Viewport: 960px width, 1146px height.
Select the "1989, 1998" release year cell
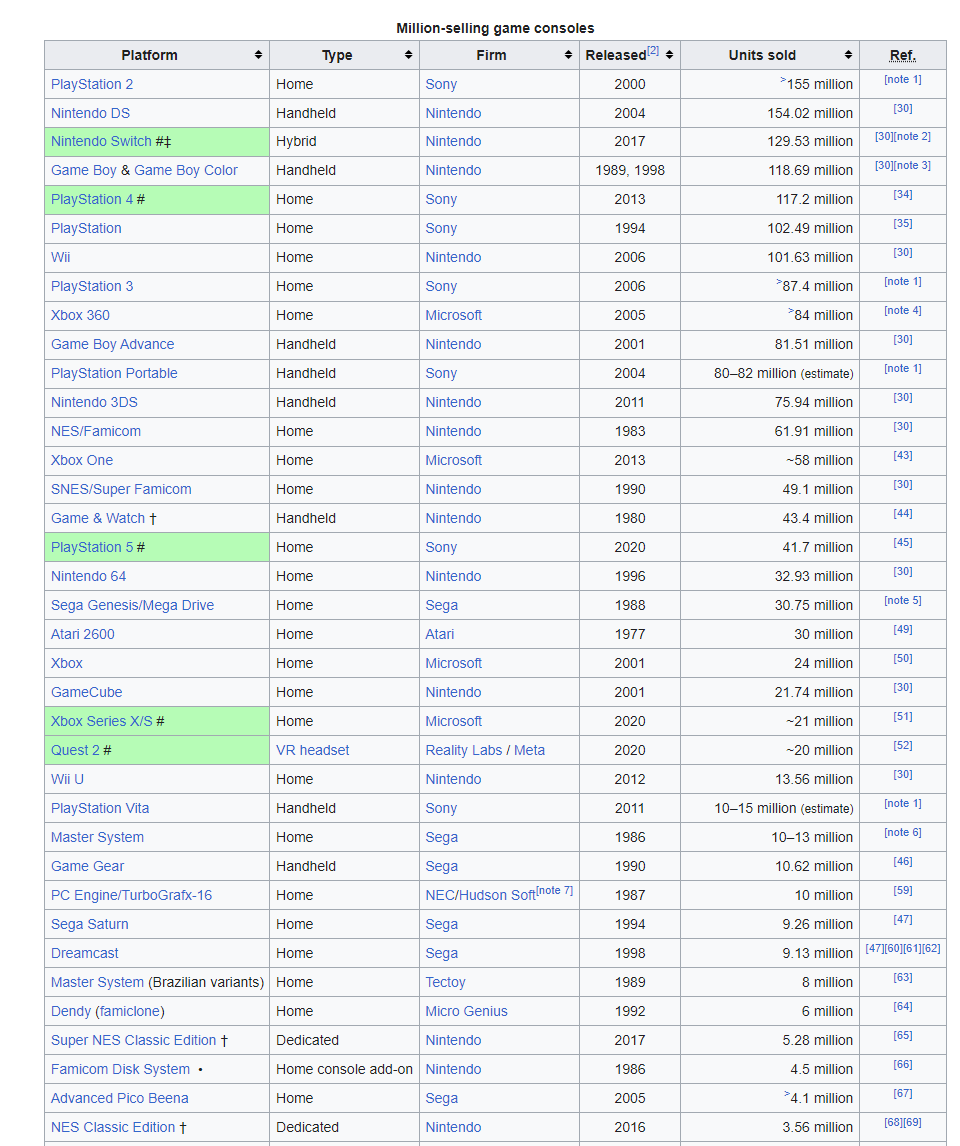pos(630,170)
